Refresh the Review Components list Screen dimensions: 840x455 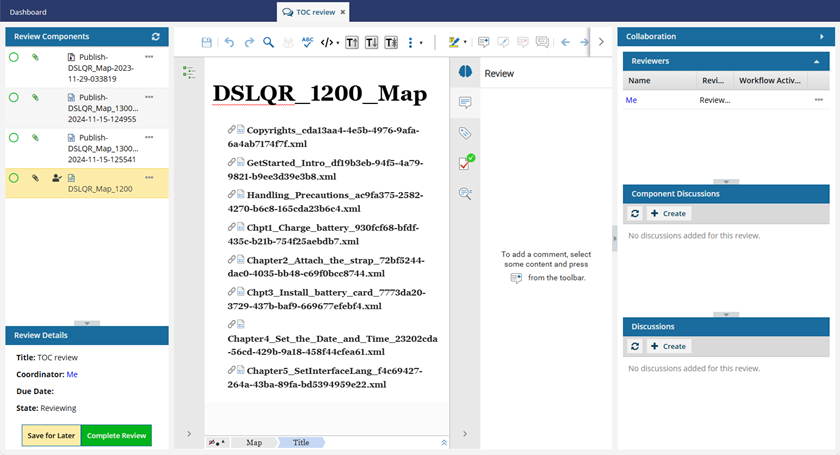point(155,37)
